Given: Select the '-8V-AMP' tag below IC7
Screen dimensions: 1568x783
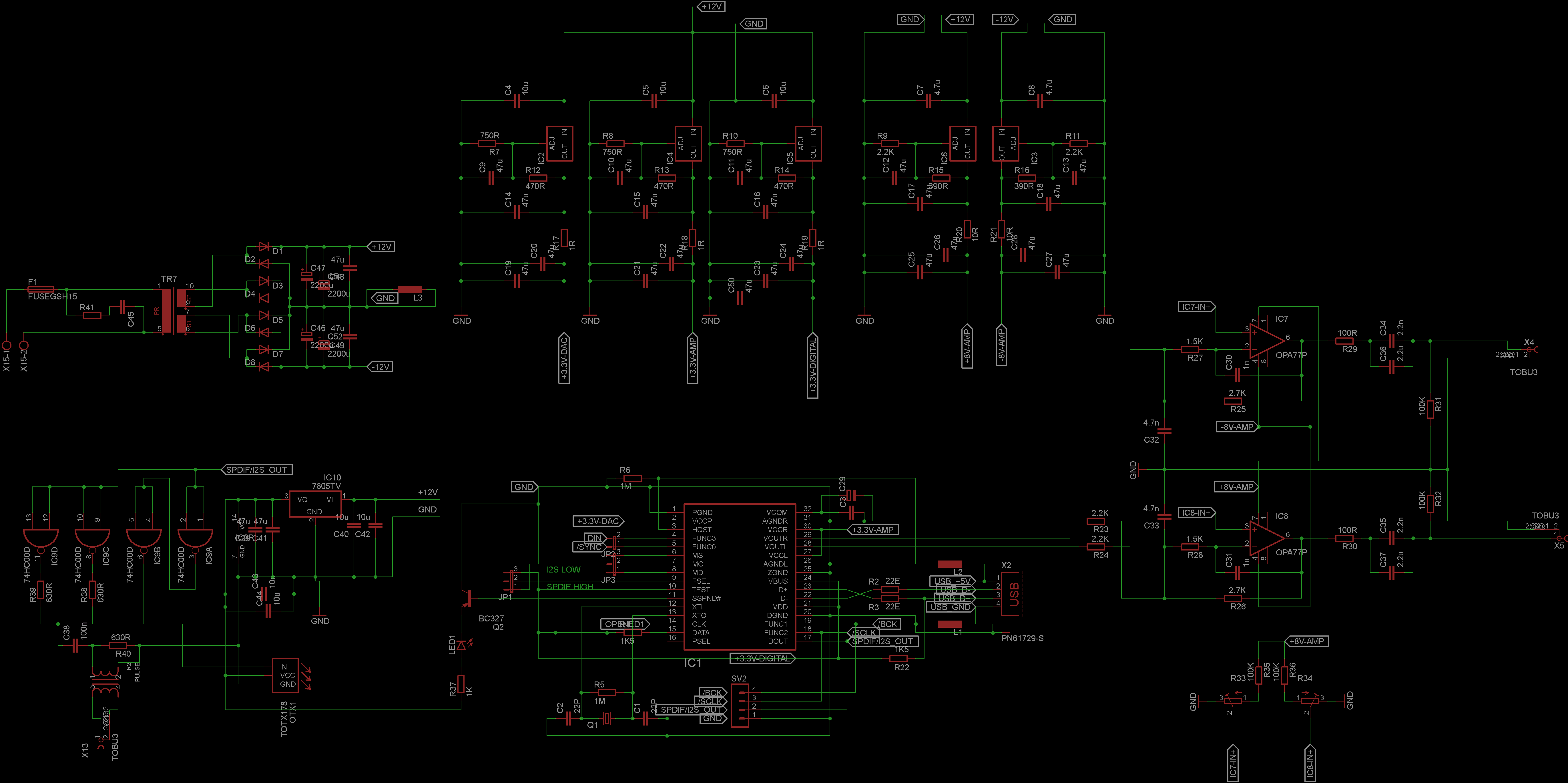Looking at the screenshot, I should (x=1238, y=427).
